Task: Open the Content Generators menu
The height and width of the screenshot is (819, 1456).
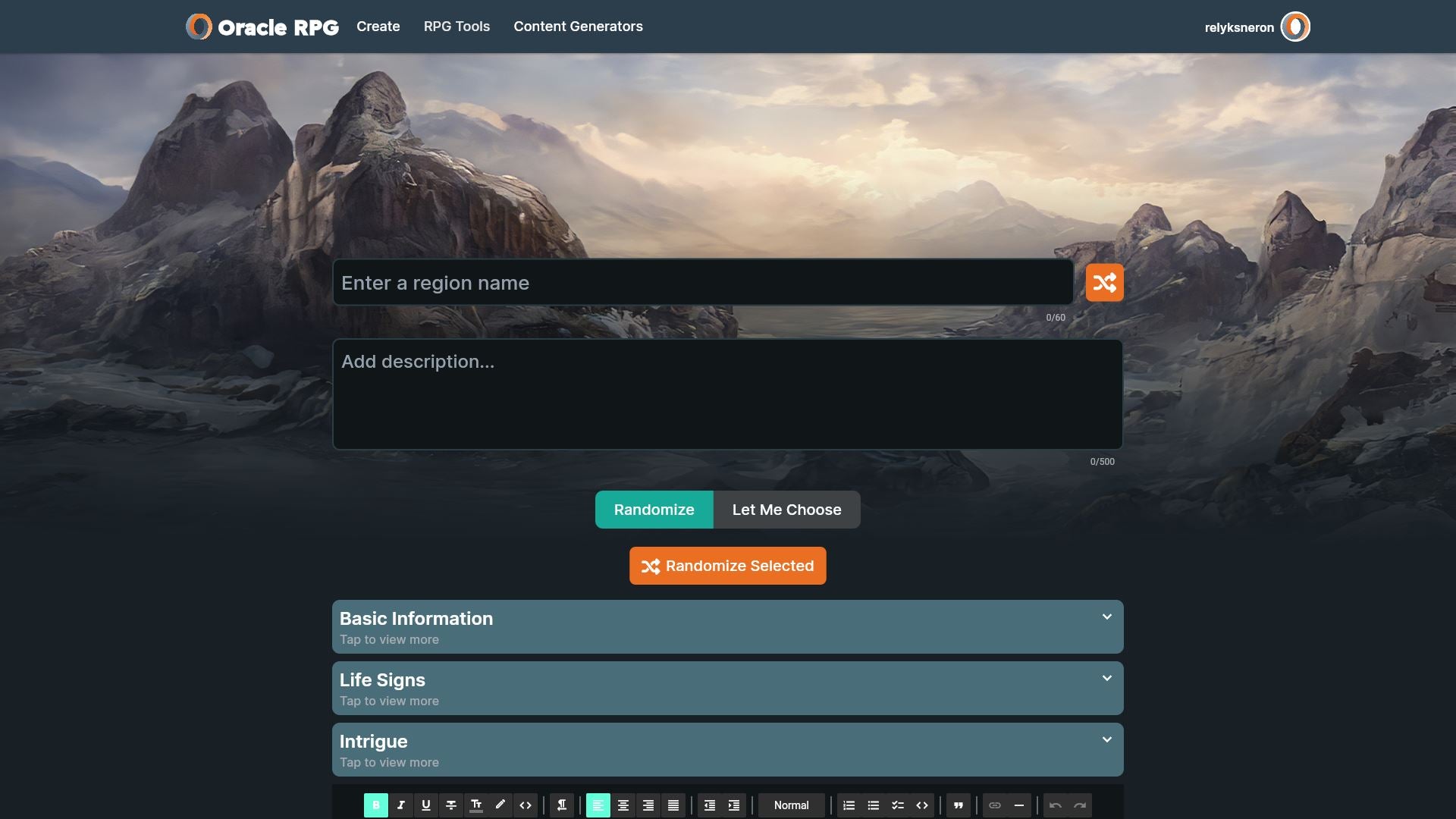Action: click(578, 27)
